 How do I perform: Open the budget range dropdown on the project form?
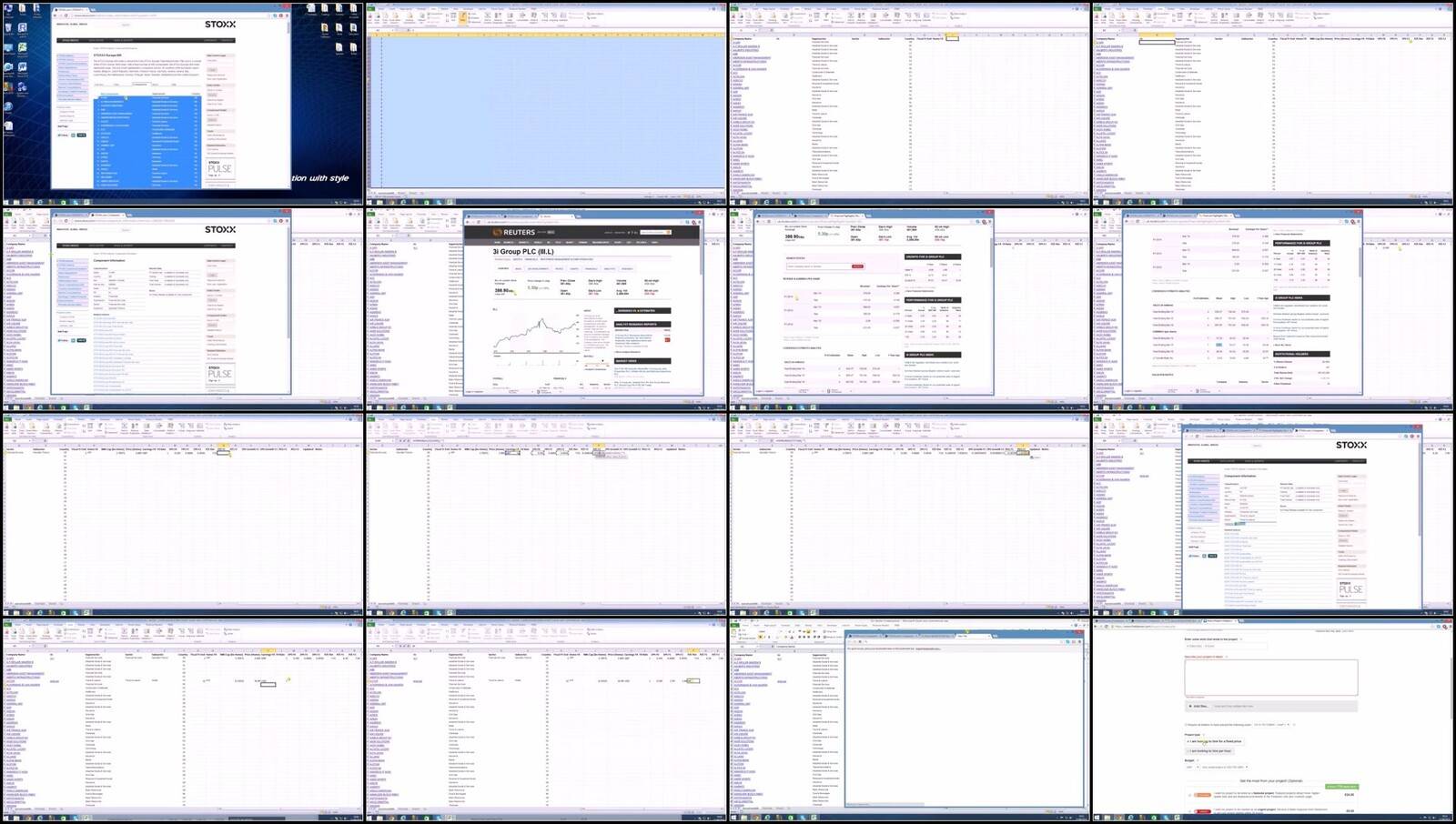point(1226,767)
